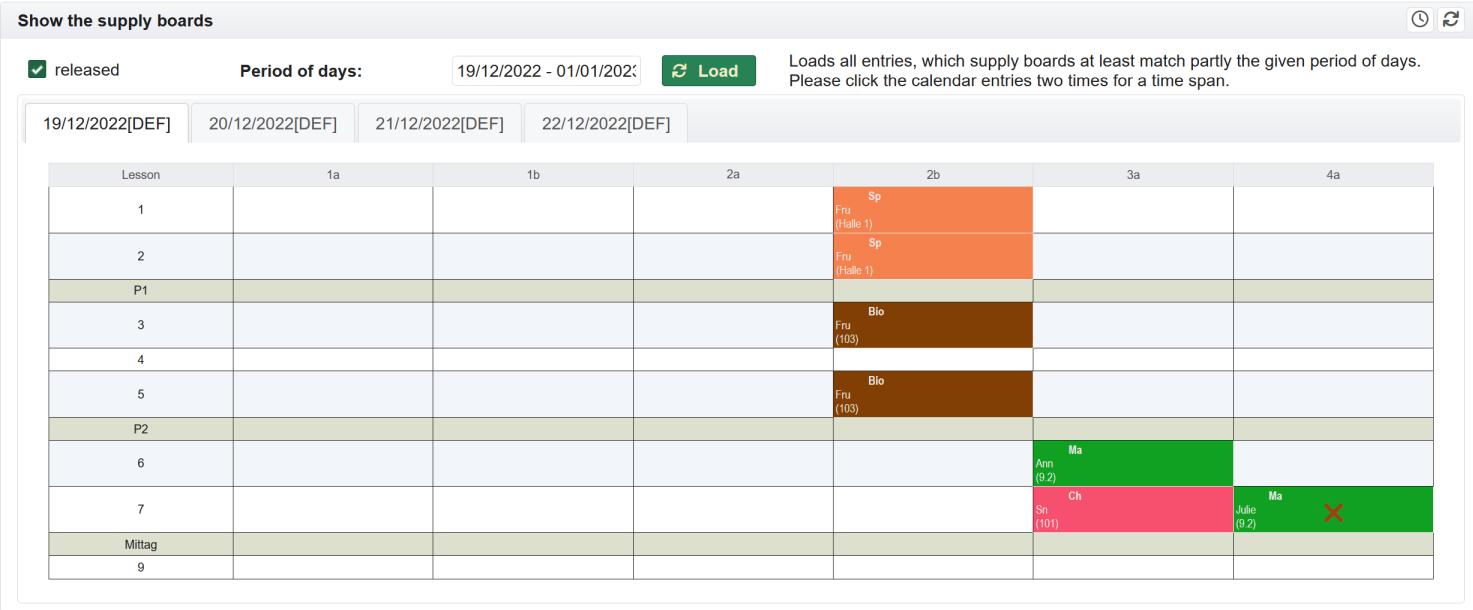Click the 3a column header
This screenshot has height=610, width=1473.
tap(1132, 175)
